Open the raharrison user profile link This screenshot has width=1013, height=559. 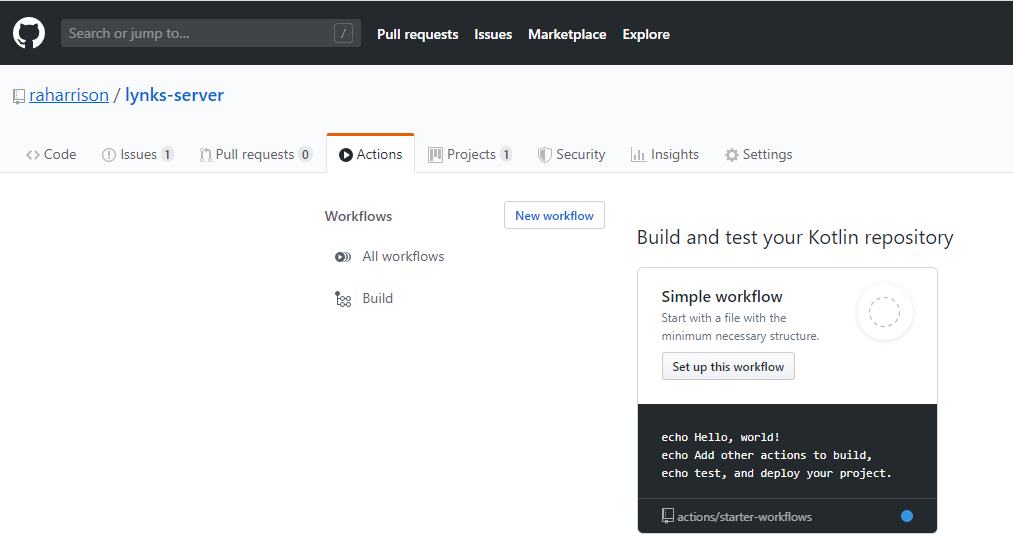69,95
